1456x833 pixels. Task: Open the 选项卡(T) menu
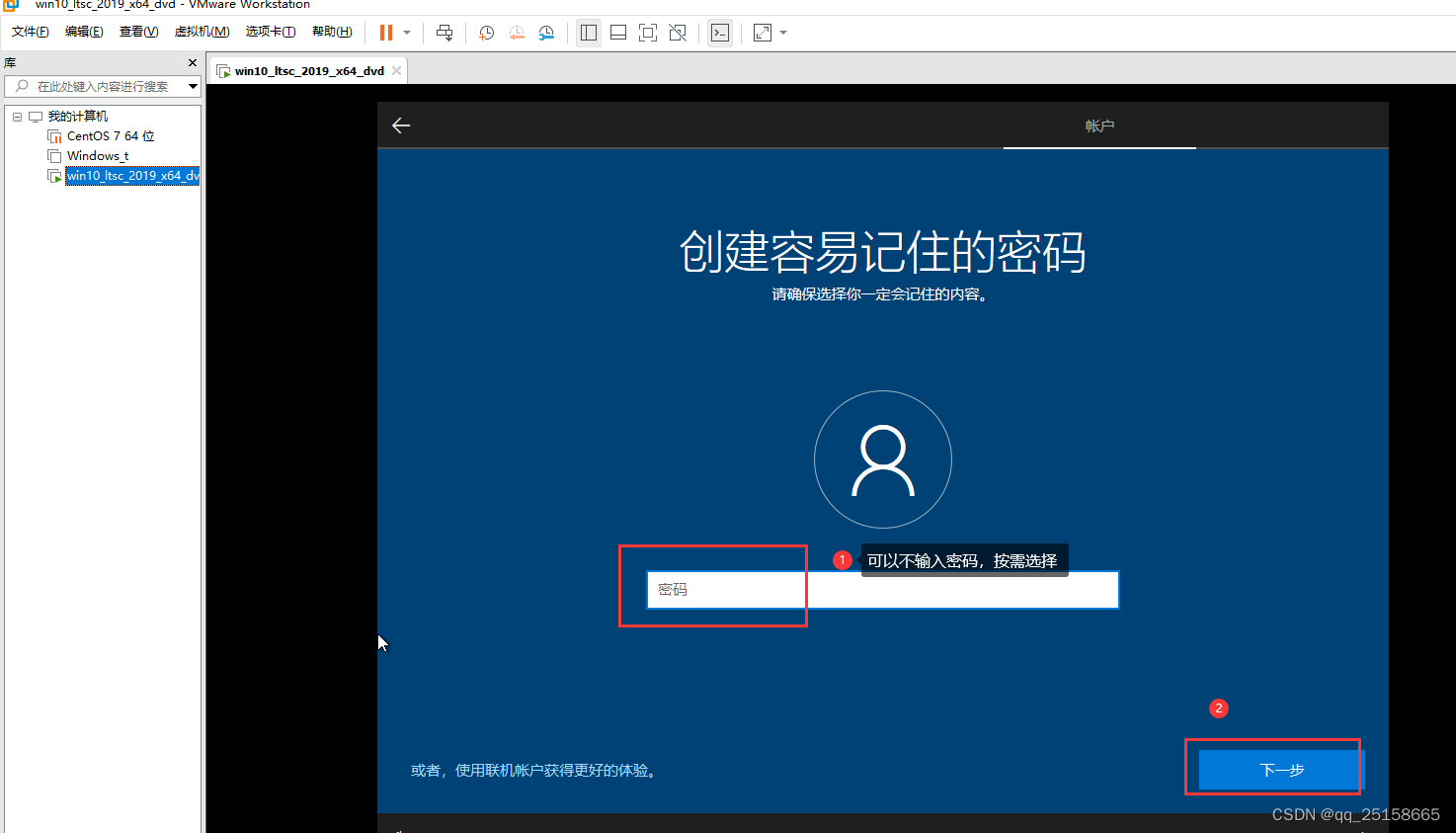[271, 32]
